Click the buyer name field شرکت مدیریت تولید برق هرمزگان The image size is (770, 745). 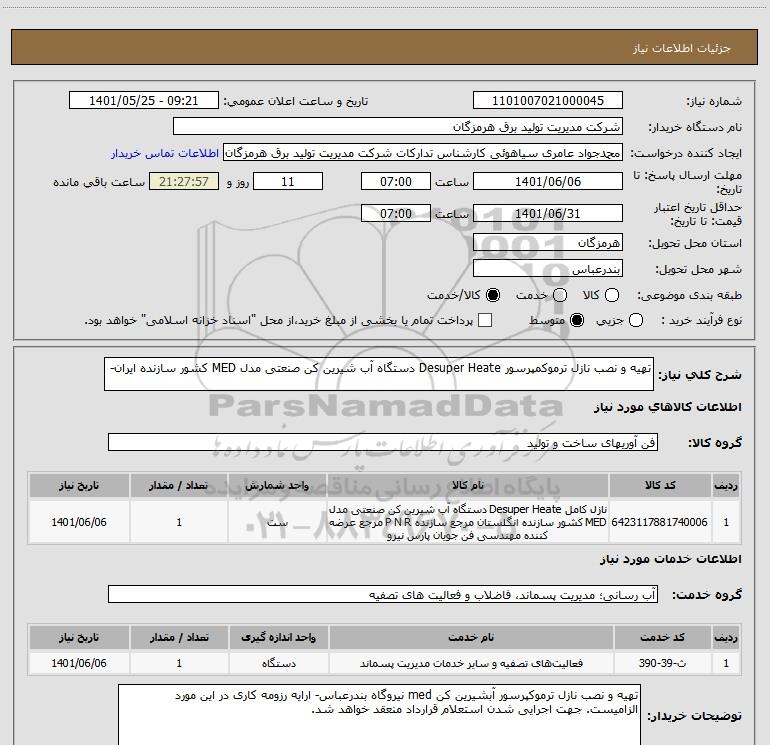398,126
